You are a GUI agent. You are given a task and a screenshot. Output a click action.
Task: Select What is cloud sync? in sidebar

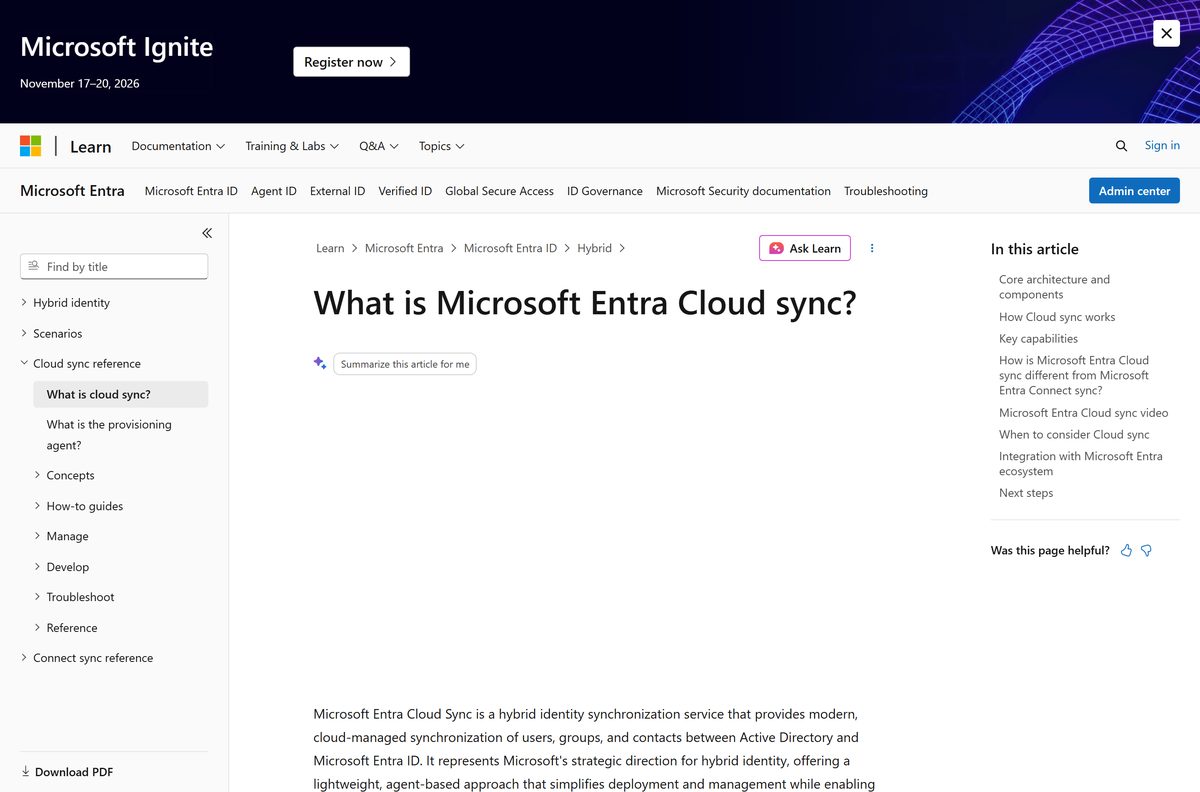click(120, 394)
